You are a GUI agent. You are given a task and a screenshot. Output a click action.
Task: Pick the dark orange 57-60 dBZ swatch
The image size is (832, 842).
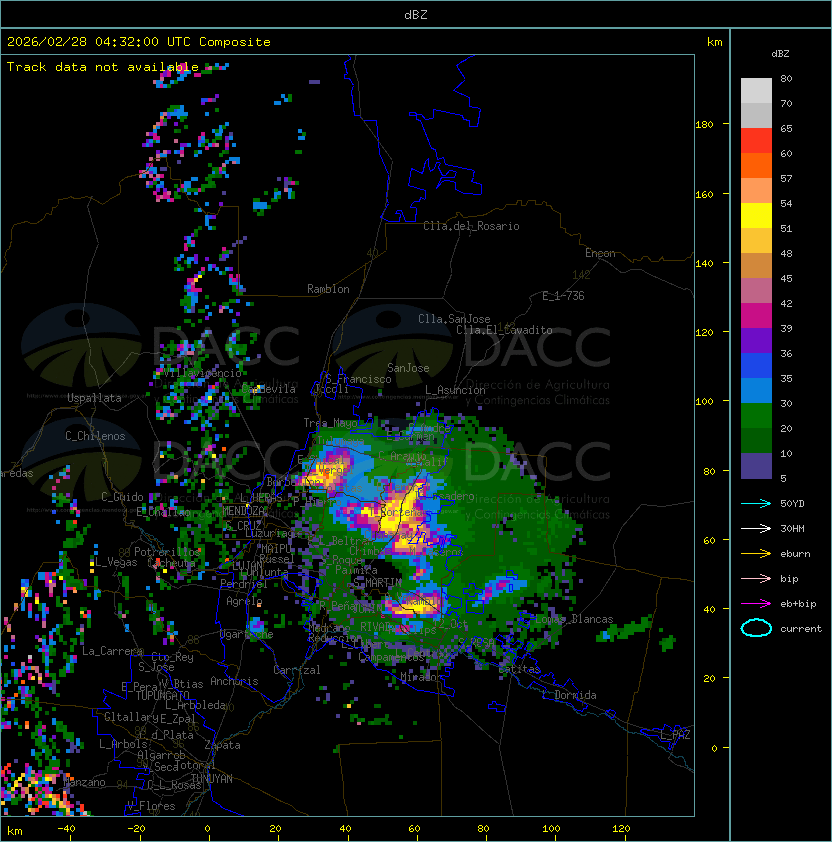pos(756,166)
